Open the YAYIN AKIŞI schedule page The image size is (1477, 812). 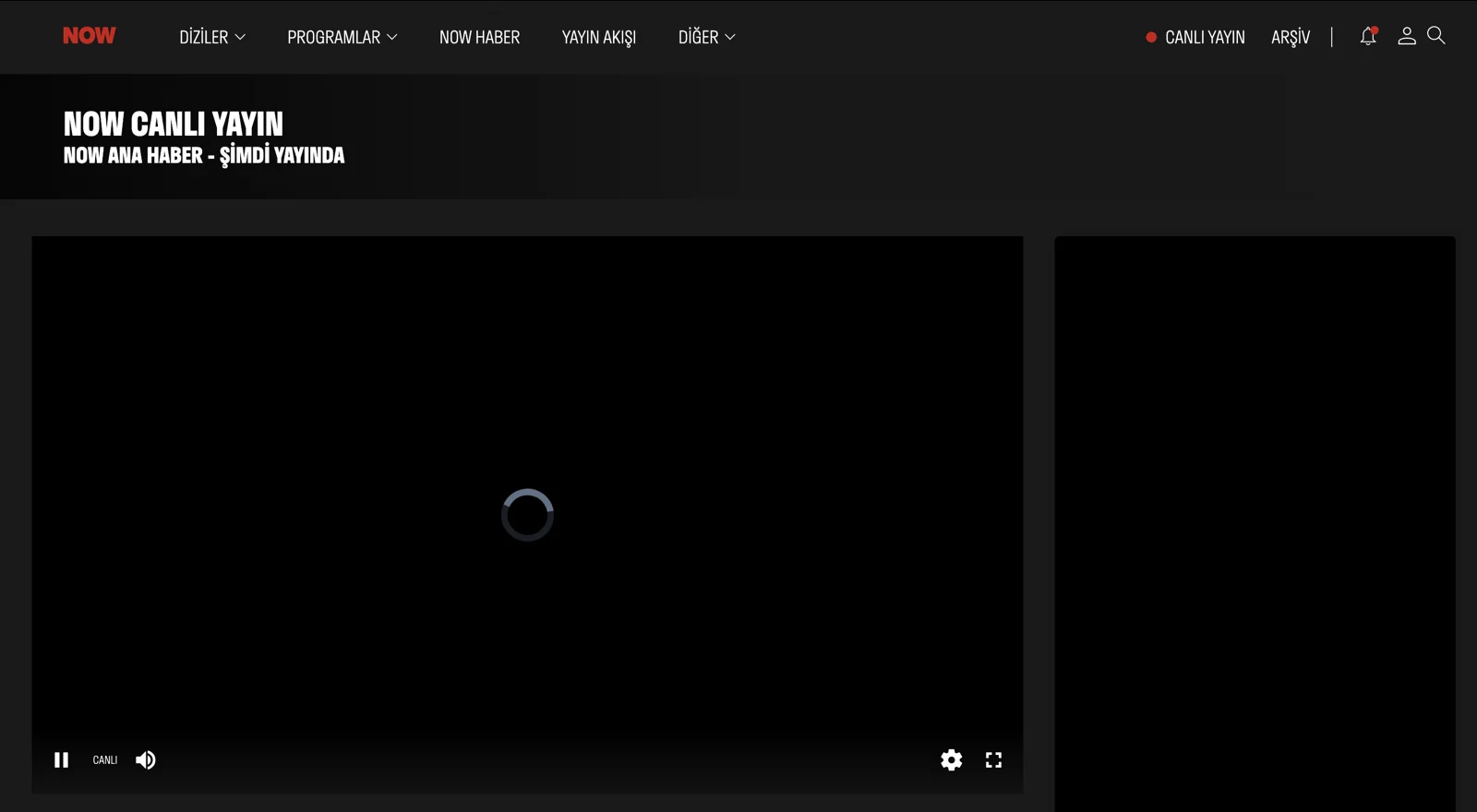599,37
